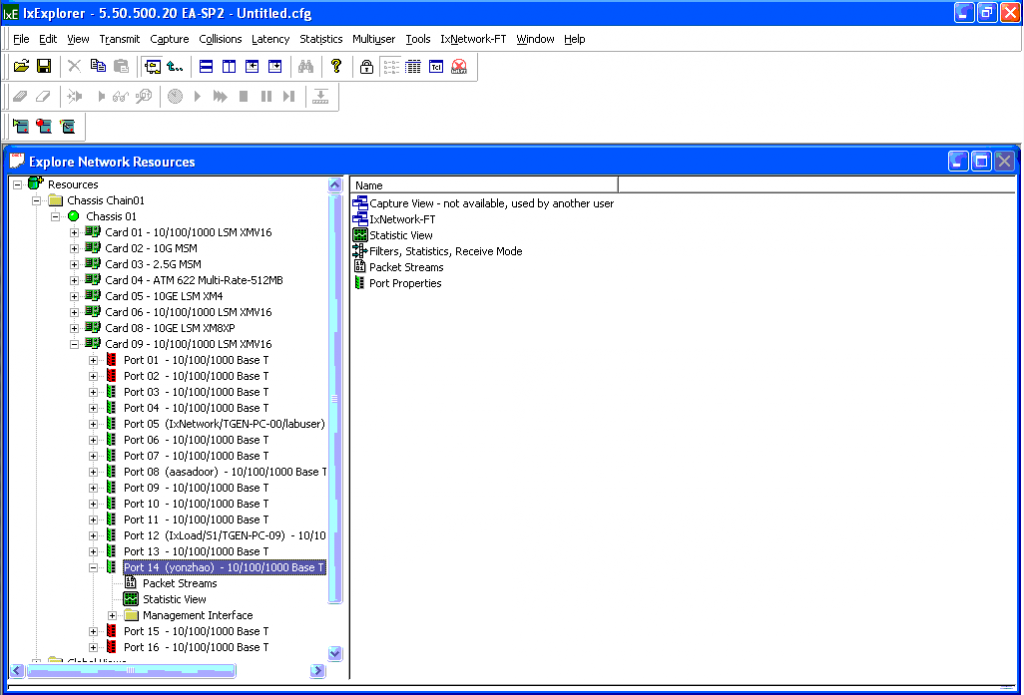Open the Transmit menu
The image size is (1024, 695).
(x=119, y=39)
